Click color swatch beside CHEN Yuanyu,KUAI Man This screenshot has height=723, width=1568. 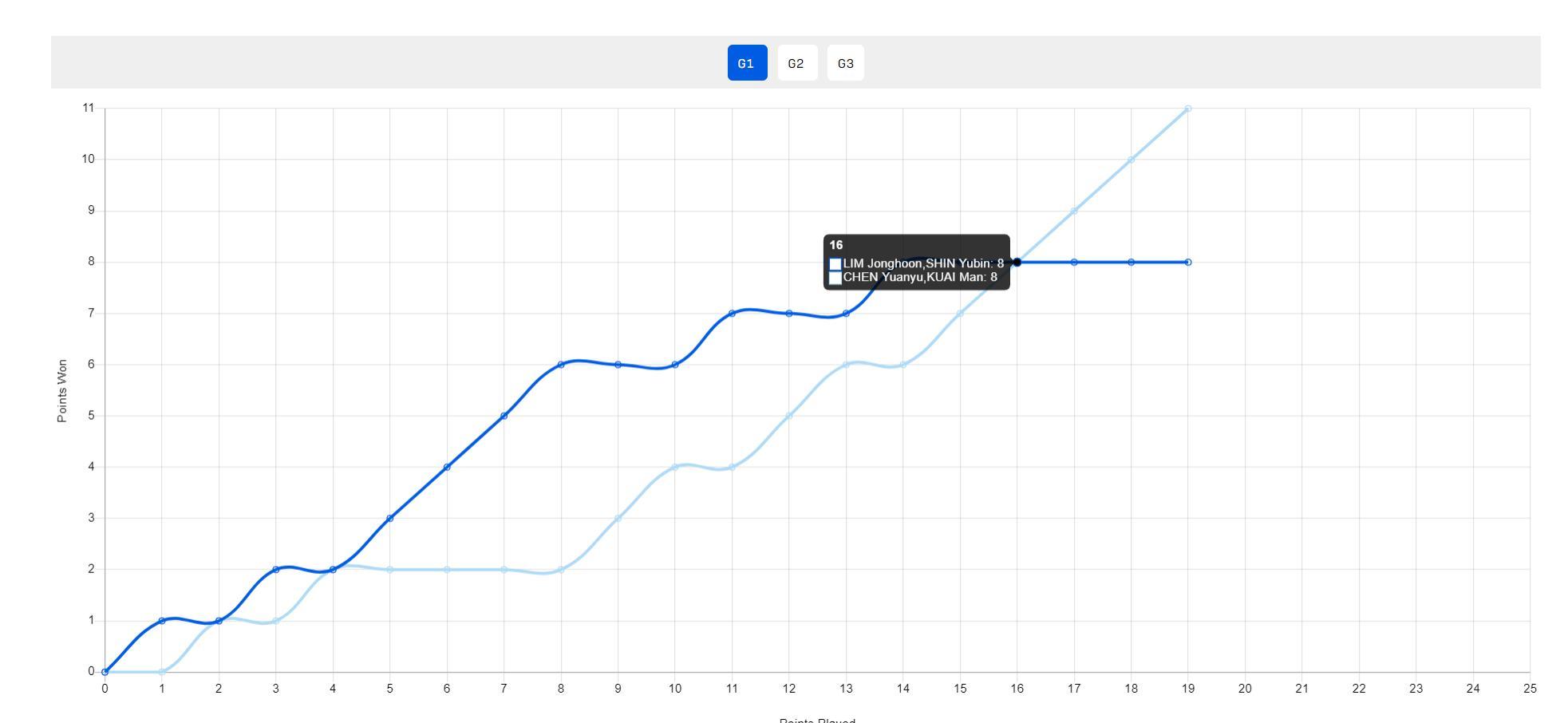pyautogui.click(x=835, y=278)
